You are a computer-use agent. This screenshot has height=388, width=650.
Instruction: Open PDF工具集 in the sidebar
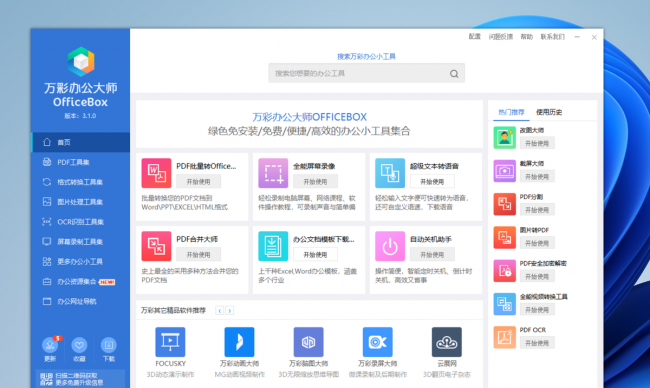[x=80, y=162]
